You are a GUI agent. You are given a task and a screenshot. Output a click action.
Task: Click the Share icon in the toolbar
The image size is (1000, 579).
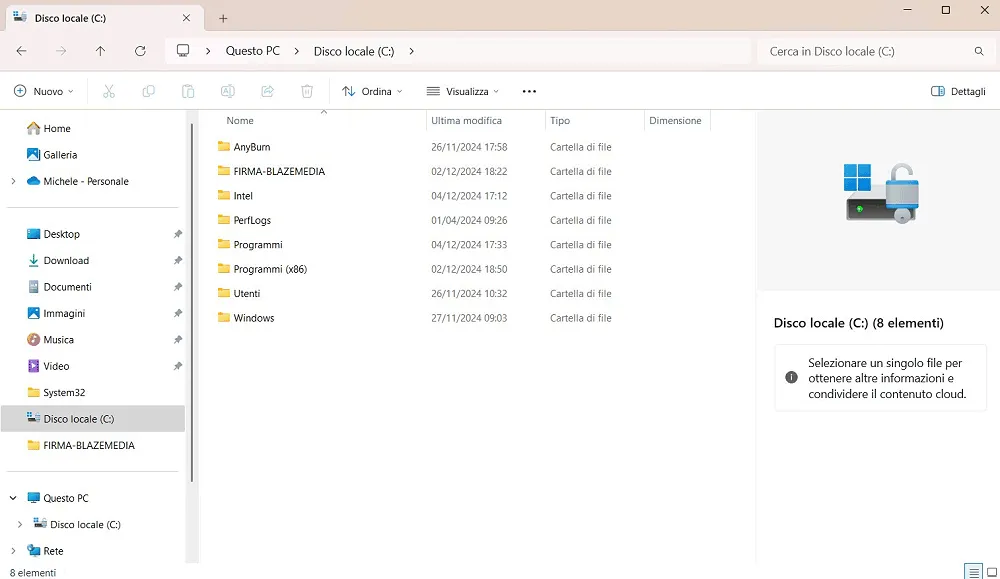(267, 91)
